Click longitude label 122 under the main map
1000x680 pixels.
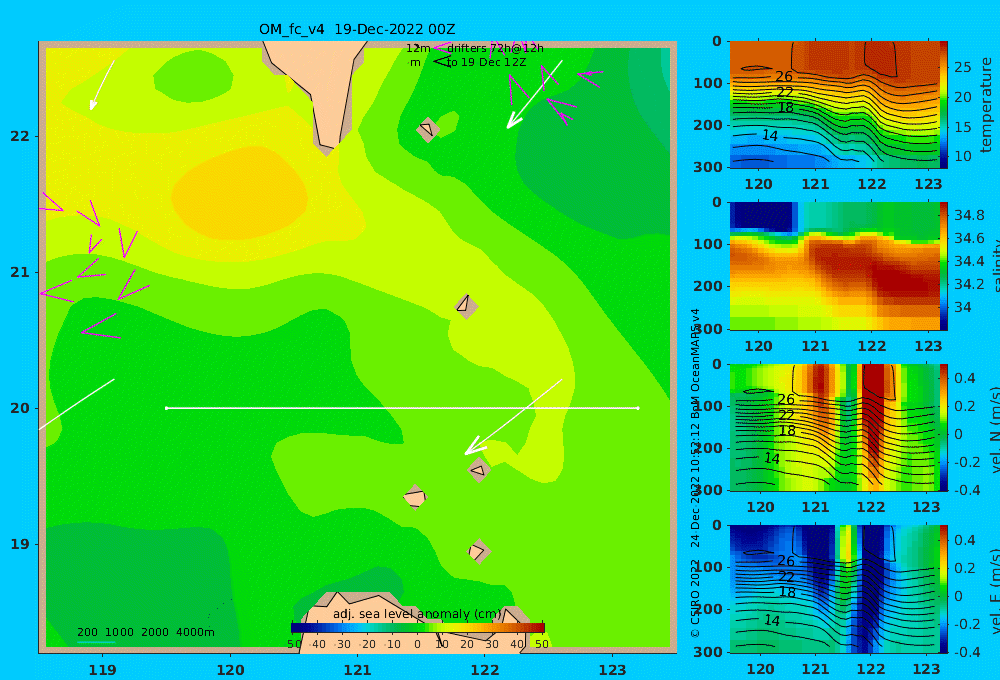(485, 670)
